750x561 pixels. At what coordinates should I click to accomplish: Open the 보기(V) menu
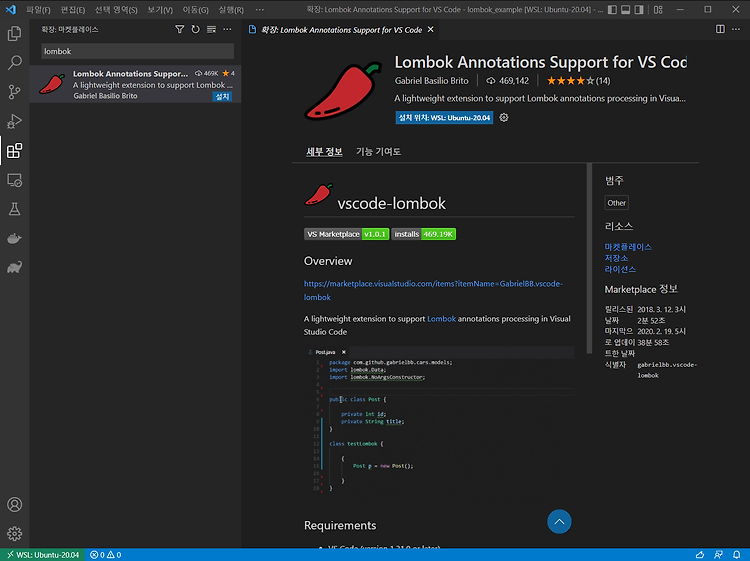[160, 10]
